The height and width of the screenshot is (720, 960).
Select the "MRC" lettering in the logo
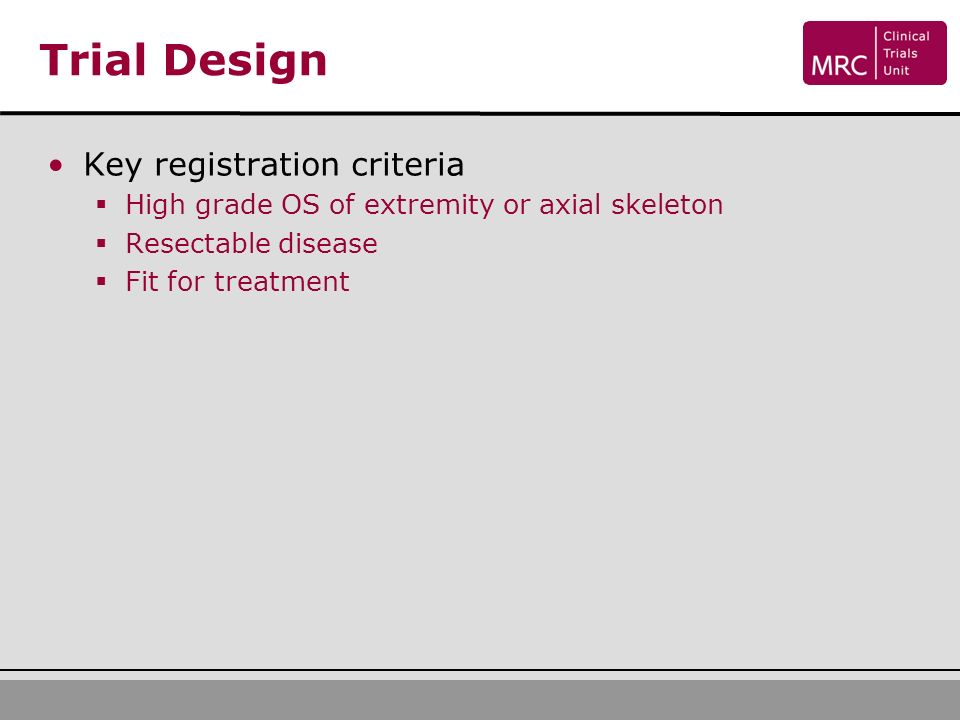[x=839, y=66]
